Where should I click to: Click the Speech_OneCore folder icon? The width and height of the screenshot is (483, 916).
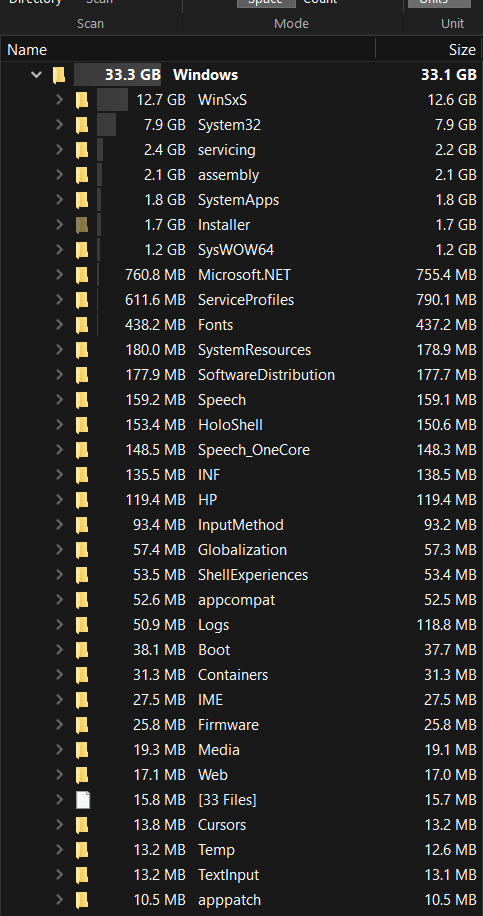82,450
